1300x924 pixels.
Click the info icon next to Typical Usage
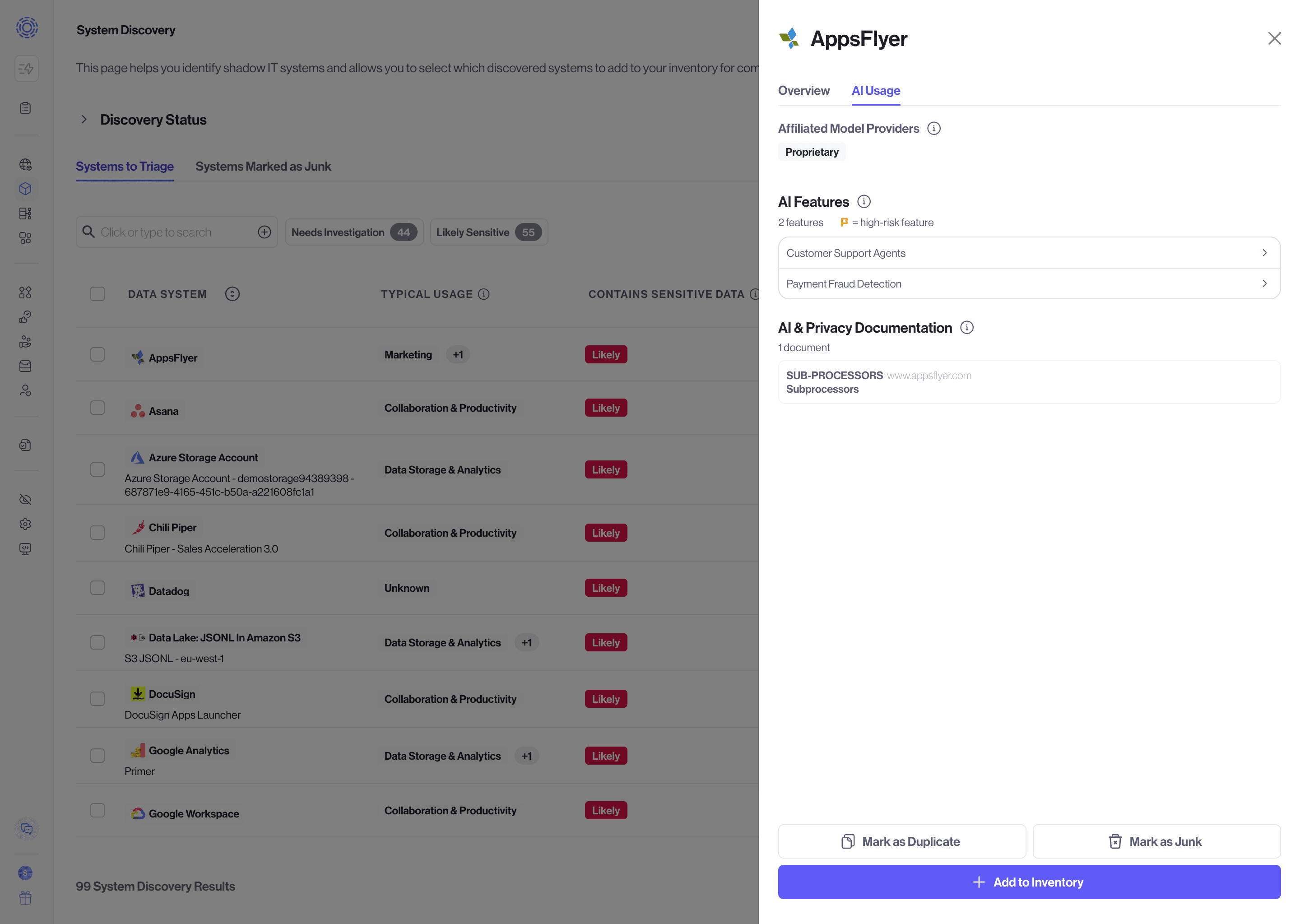[483, 294]
